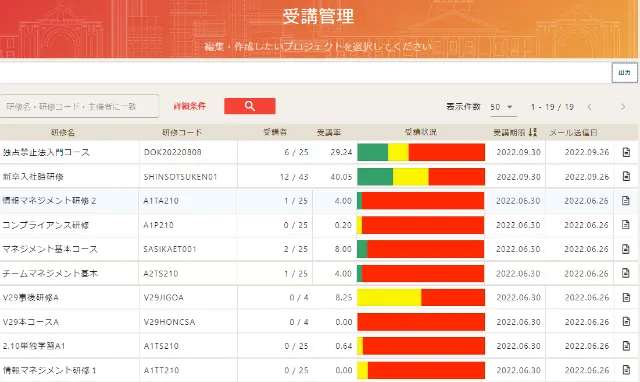
Task: Click attendee count 6 / 25
Action: click(x=296, y=152)
